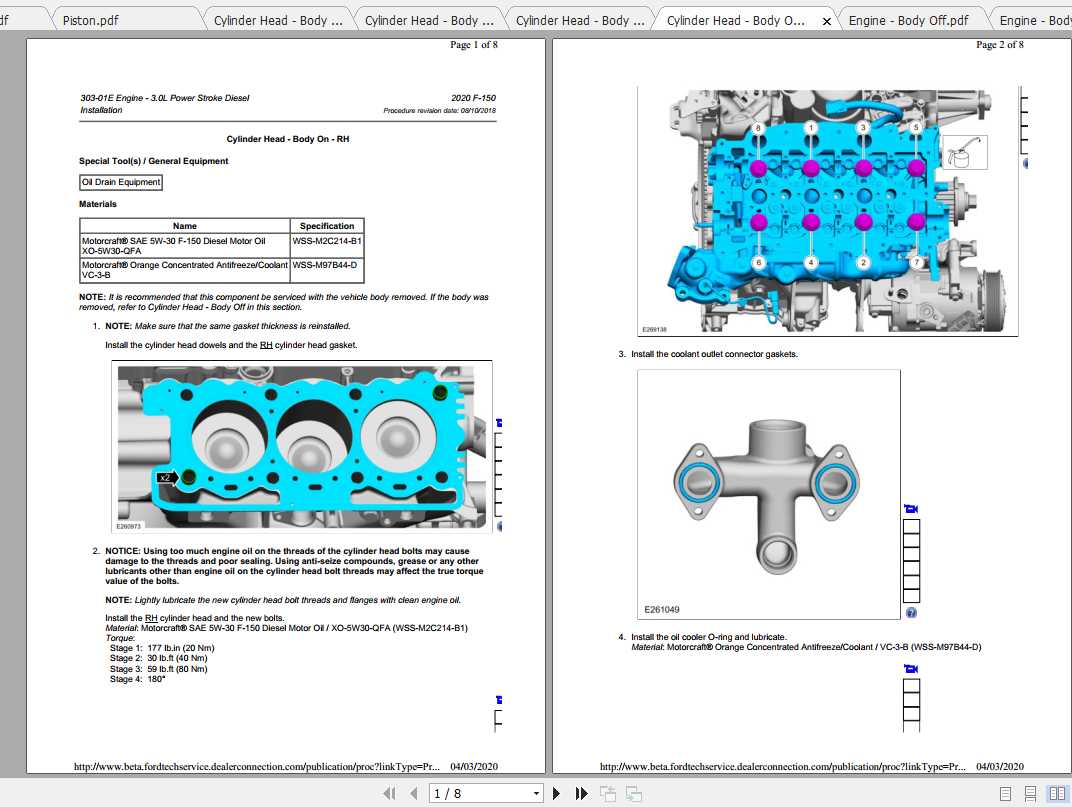
Task: Click the 'Stage 1: 177 lb.in (20 Nm)' torque line
Action: coord(162,648)
